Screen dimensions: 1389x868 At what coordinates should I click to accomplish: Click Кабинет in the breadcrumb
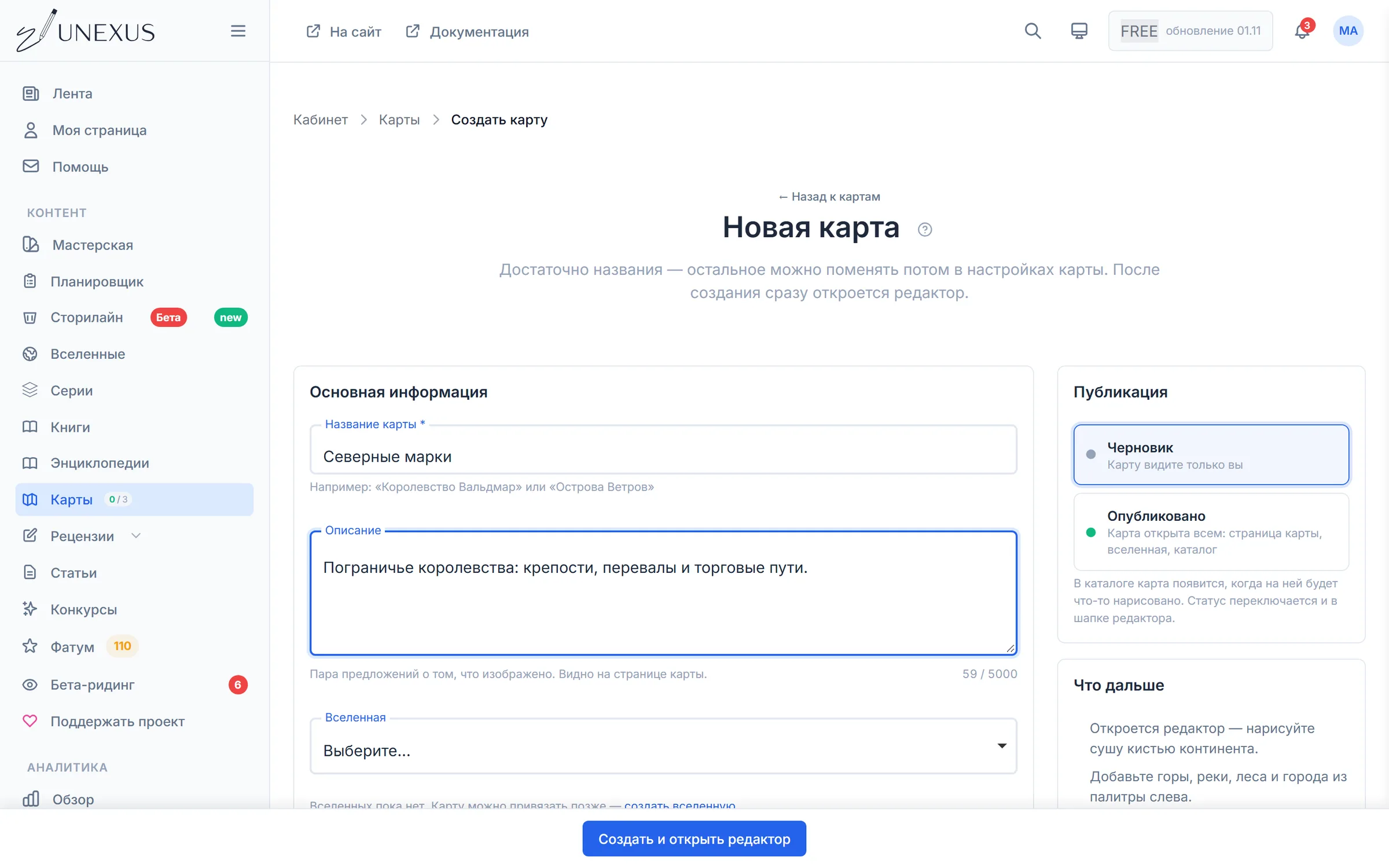click(320, 120)
